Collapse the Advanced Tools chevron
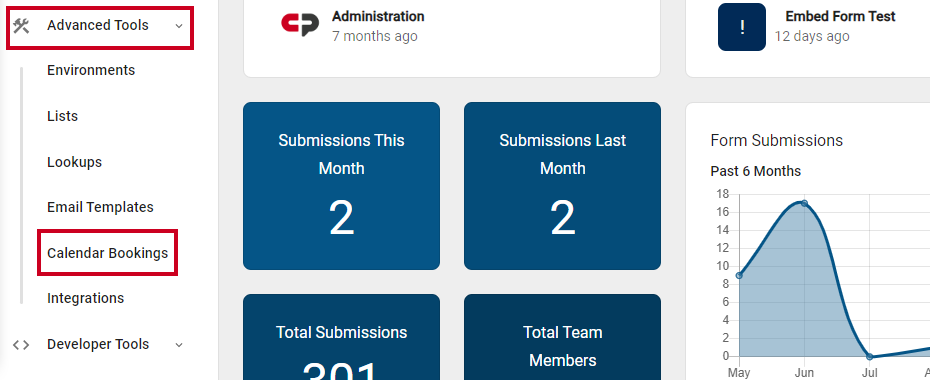 click(179, 26)
